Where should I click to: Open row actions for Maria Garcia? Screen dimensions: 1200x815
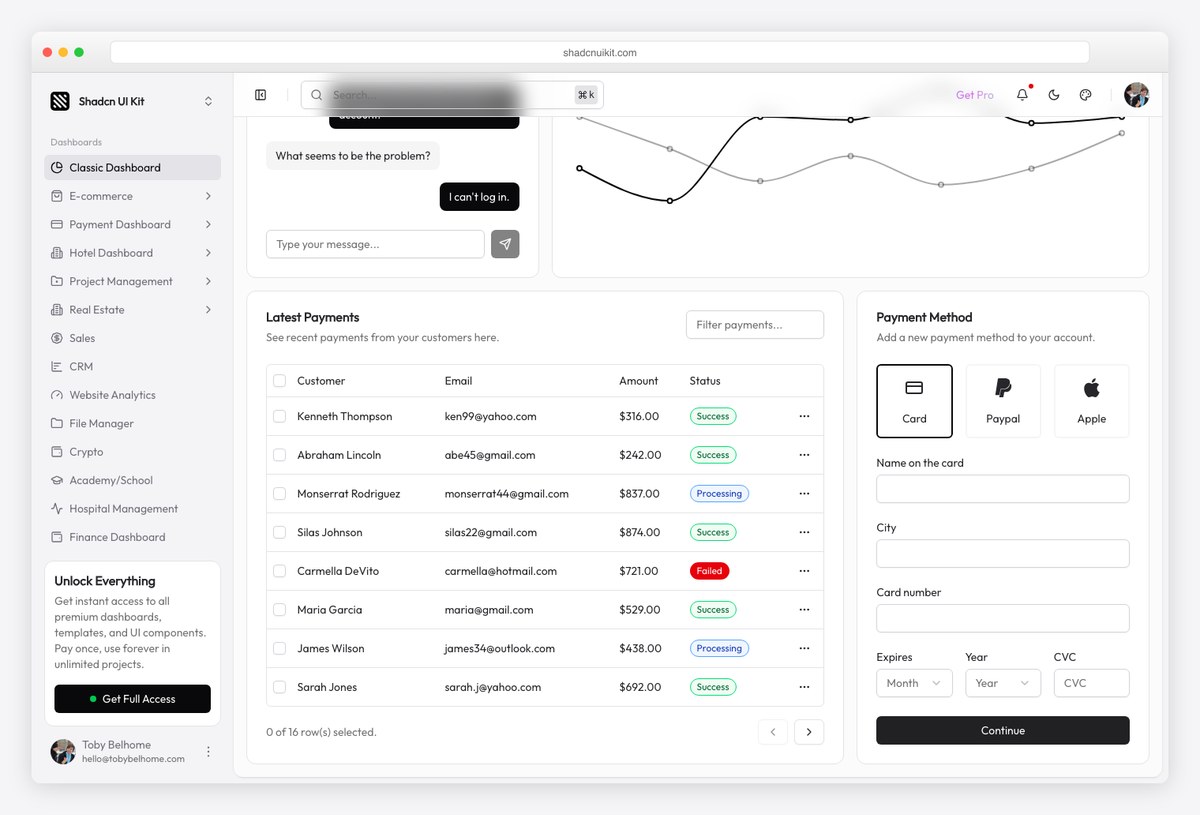click(804, 610)
